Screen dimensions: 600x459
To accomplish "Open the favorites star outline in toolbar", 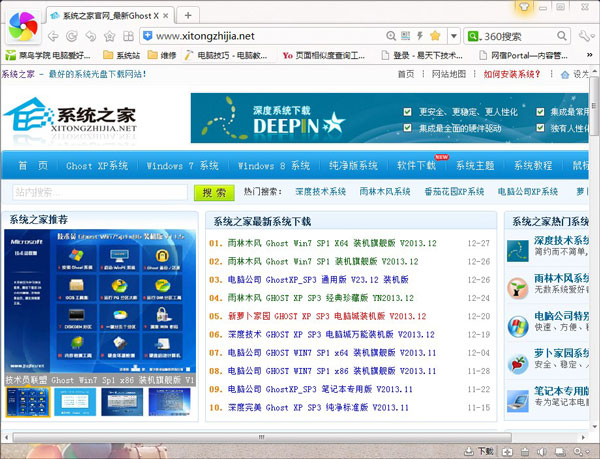I will [109, 36].
